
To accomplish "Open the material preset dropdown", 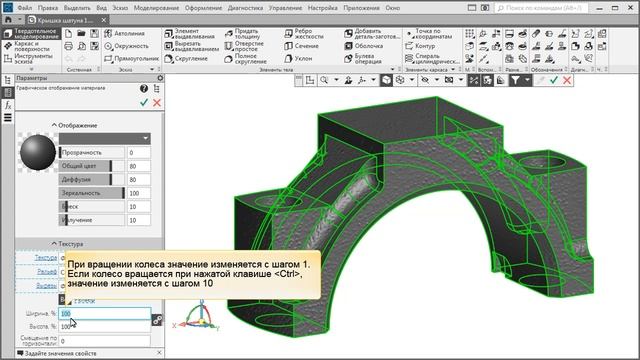I will [105, 138].
